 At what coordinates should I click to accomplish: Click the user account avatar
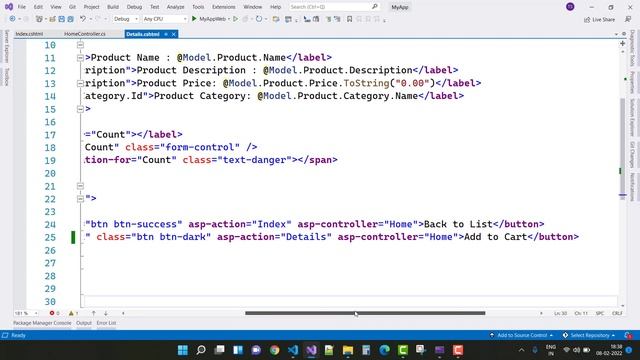(x=570, y=7)
